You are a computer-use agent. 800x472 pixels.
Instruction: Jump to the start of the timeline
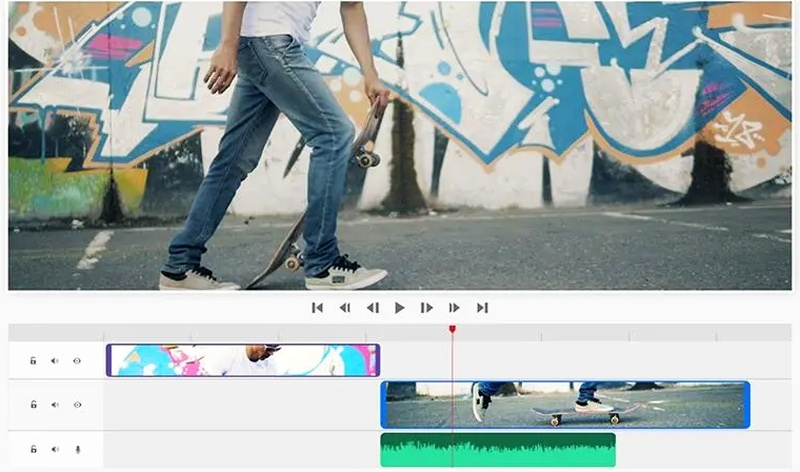click(317, 308)
